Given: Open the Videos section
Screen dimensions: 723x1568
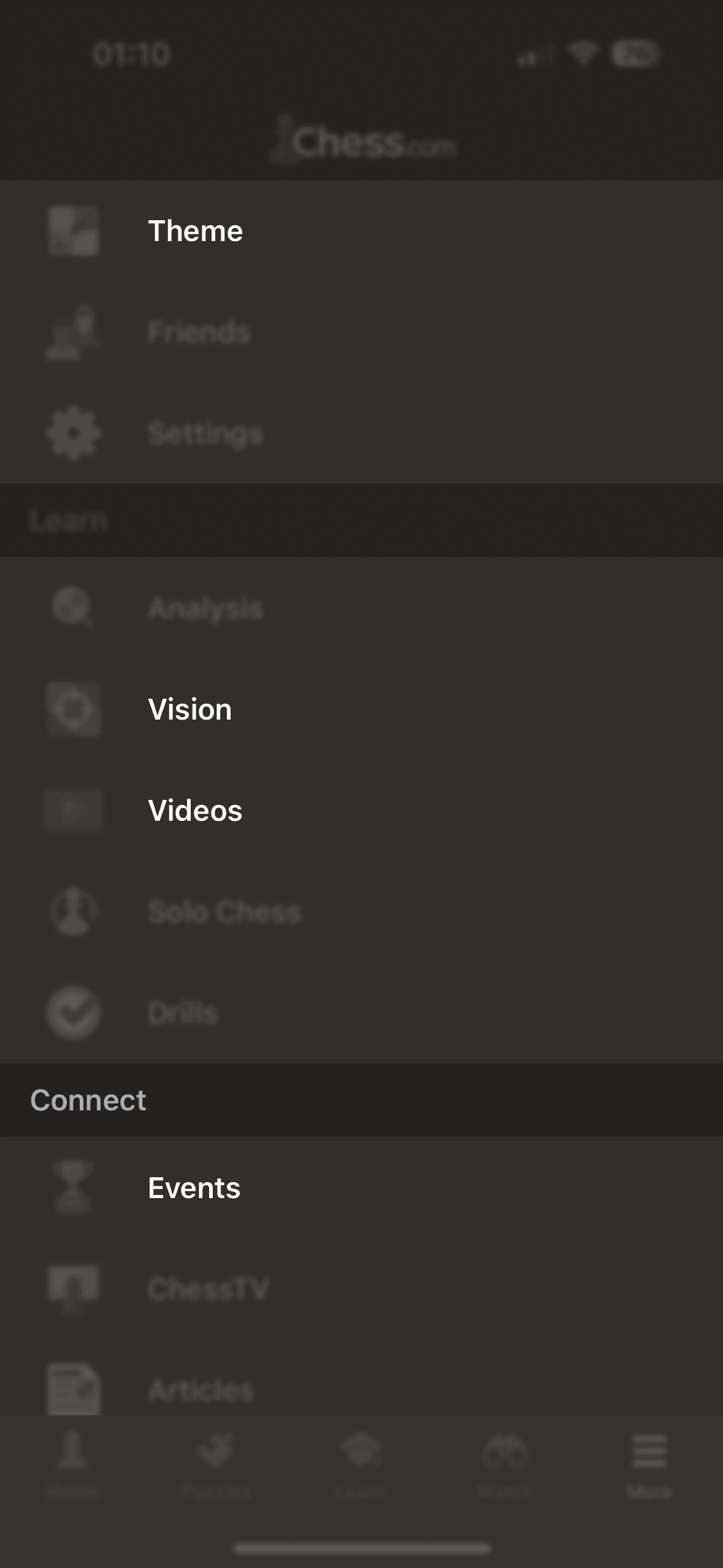Looking at the screenshot, I should pos(361,810).
